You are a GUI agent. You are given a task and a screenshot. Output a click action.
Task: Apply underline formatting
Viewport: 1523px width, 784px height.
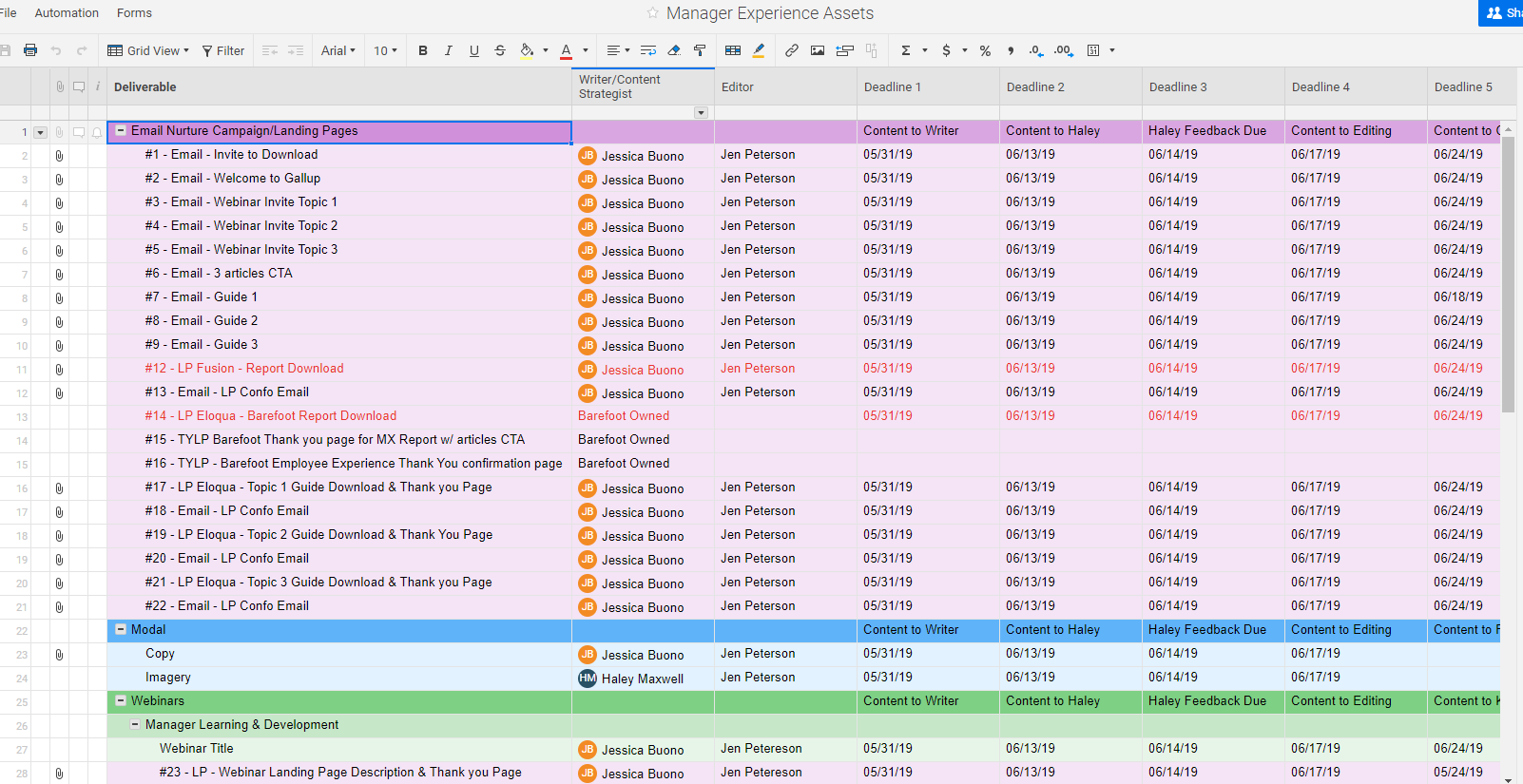tap(474, 50)
